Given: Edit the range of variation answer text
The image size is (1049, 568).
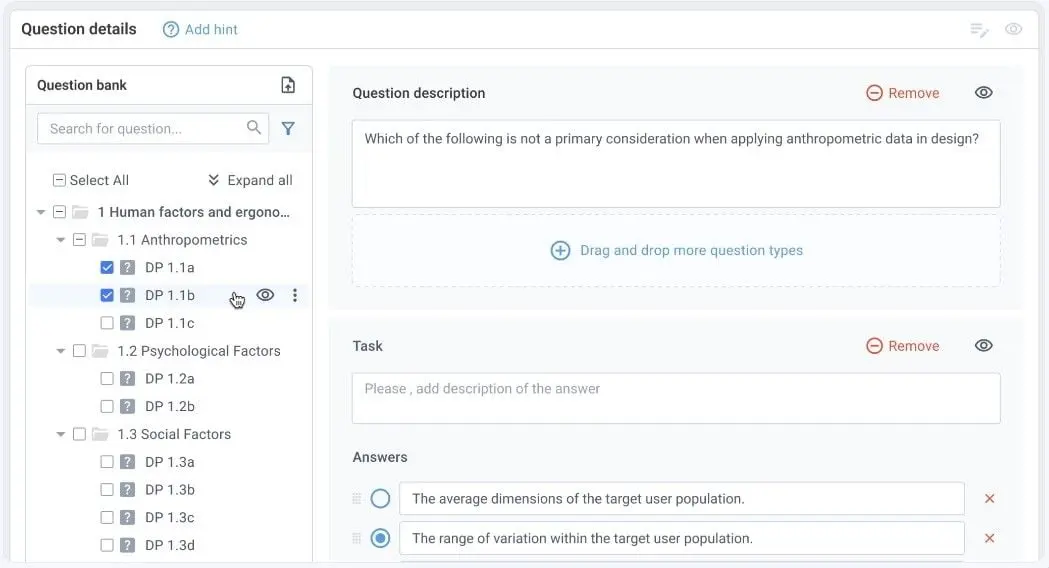Looking at the screenshot, I should click(682, 538).
